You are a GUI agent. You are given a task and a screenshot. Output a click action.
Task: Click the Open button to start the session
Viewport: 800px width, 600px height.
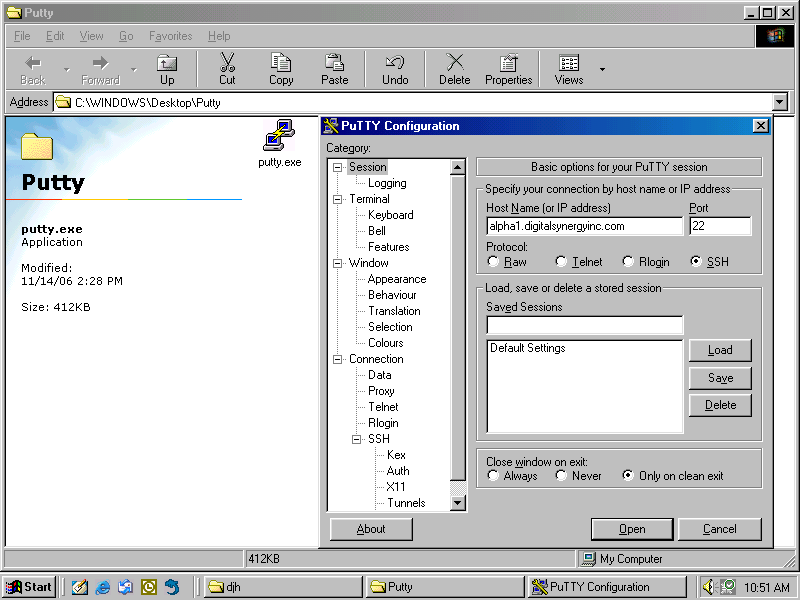click(632, 529)
